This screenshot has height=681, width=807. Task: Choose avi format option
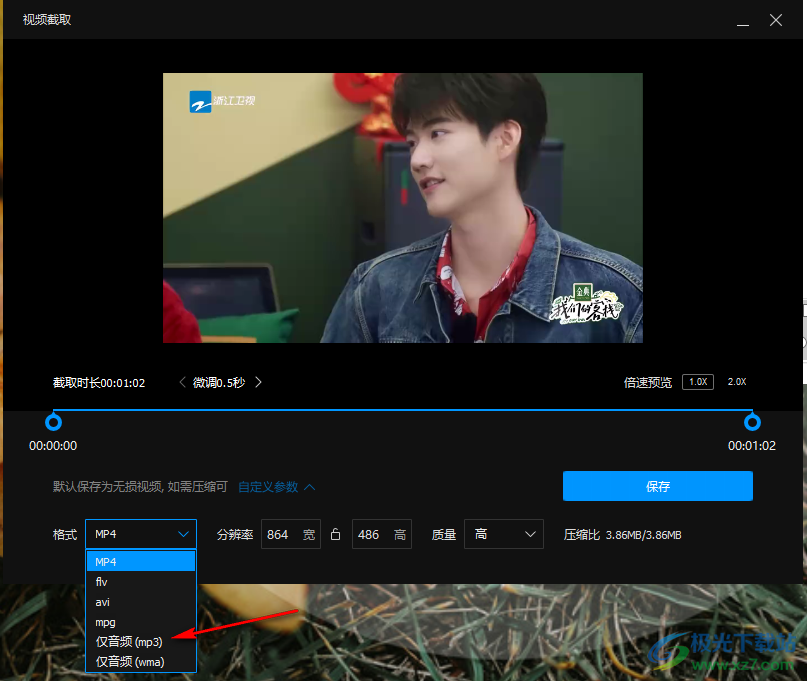pos(141,602)
